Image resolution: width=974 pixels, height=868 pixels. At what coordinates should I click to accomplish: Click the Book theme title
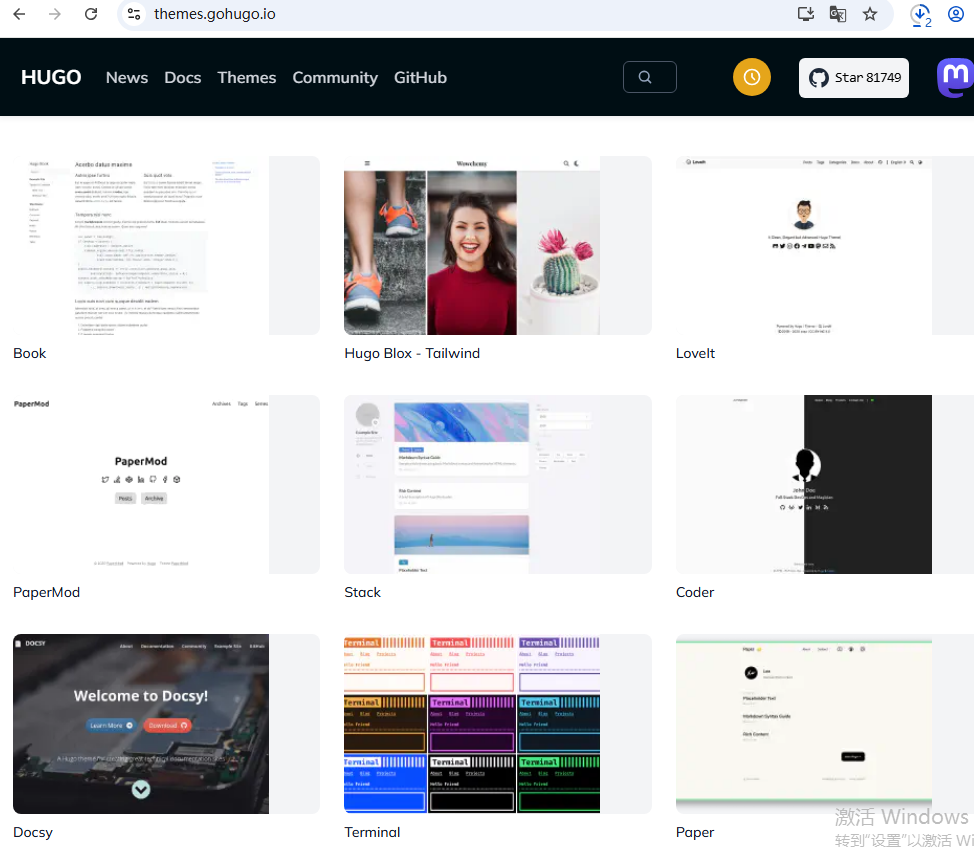(x=30, y=354)
